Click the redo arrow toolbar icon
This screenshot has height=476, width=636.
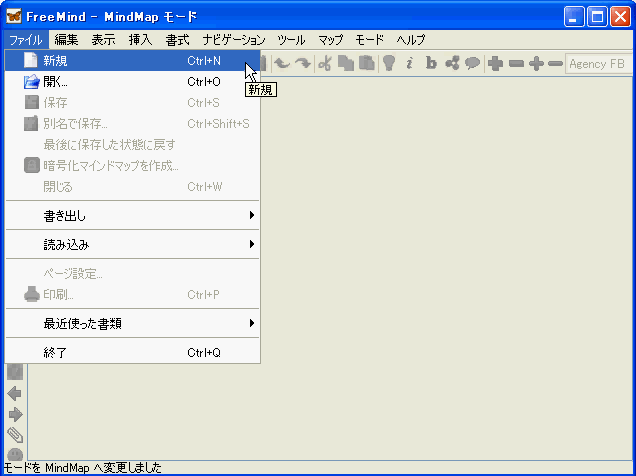(x=303, y=64)
